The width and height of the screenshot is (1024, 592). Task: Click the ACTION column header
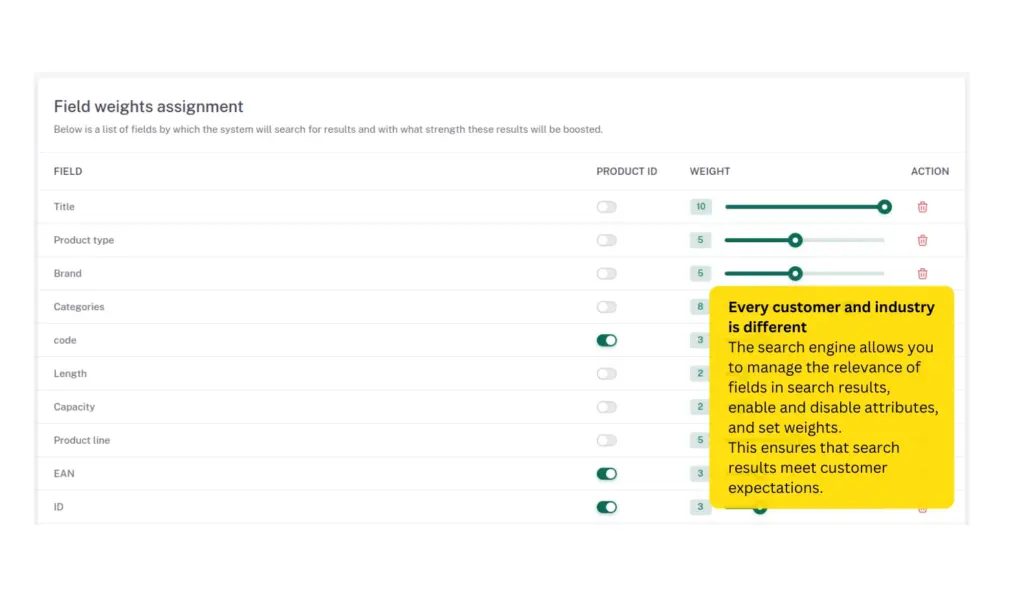(930, 171)
